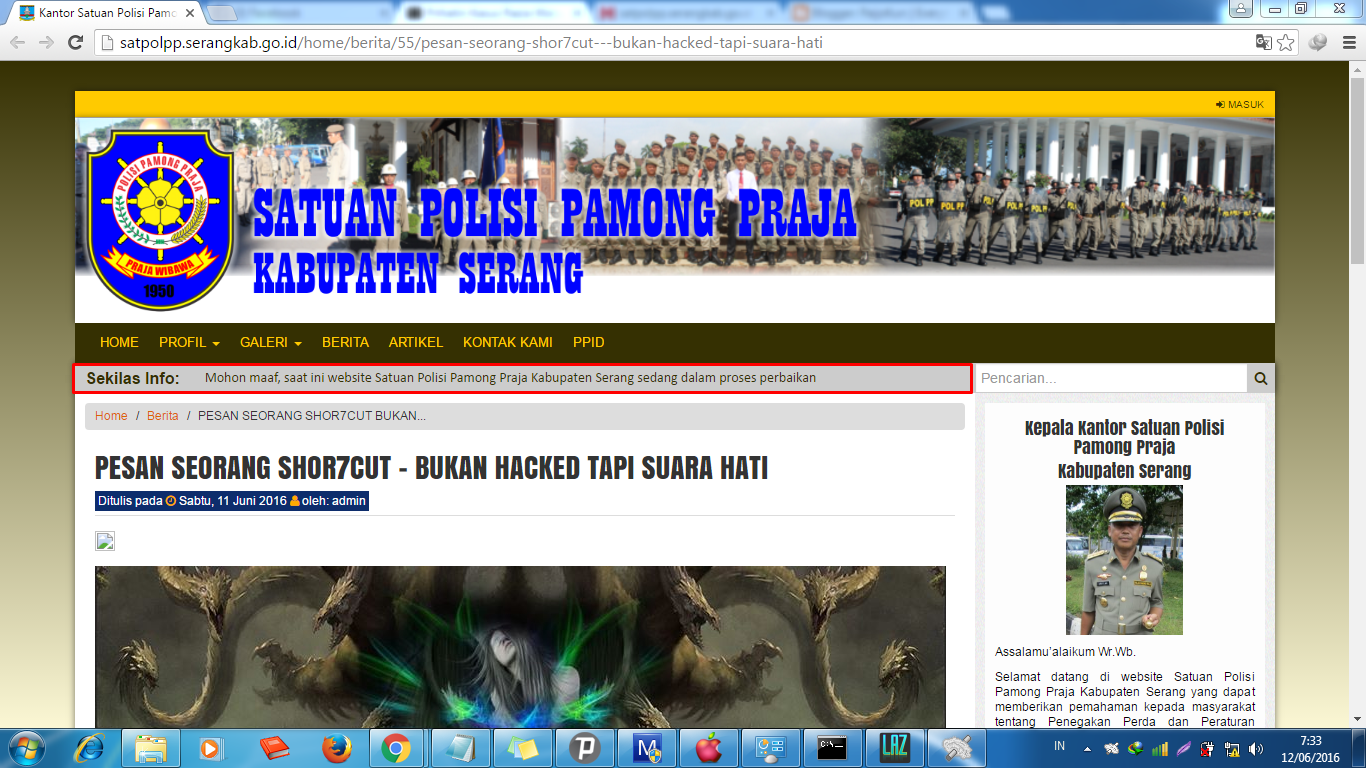Click the Chrome user profile button
1366x768 pixels.
1242,8
